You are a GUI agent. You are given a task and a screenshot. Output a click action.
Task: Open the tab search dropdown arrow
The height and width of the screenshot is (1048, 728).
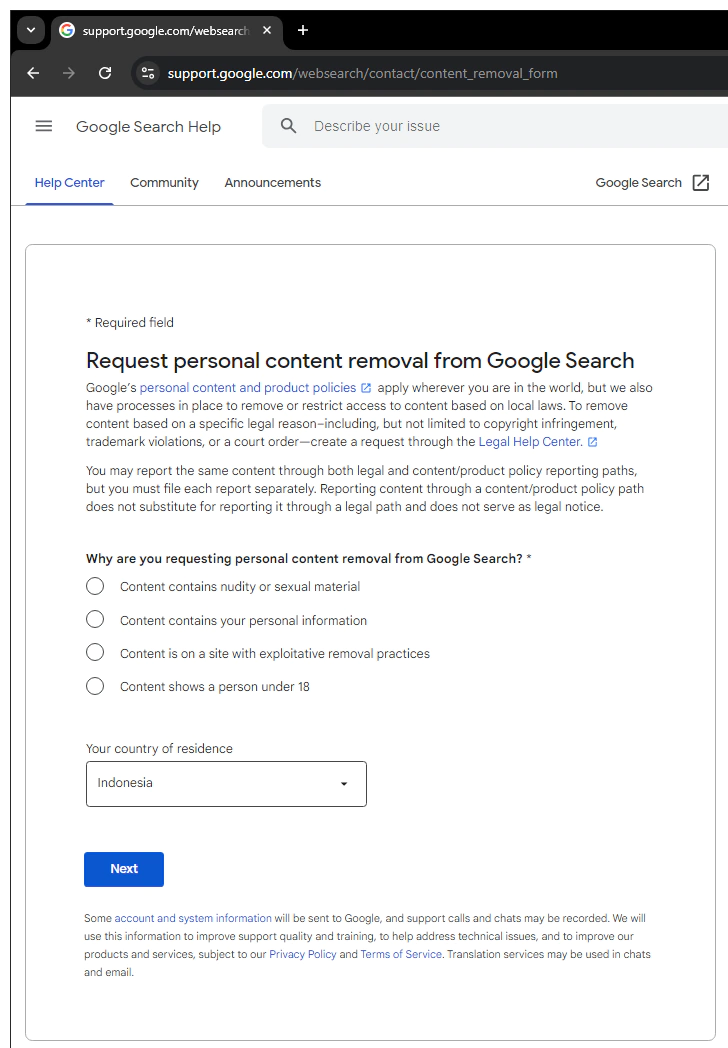[31, 30]
